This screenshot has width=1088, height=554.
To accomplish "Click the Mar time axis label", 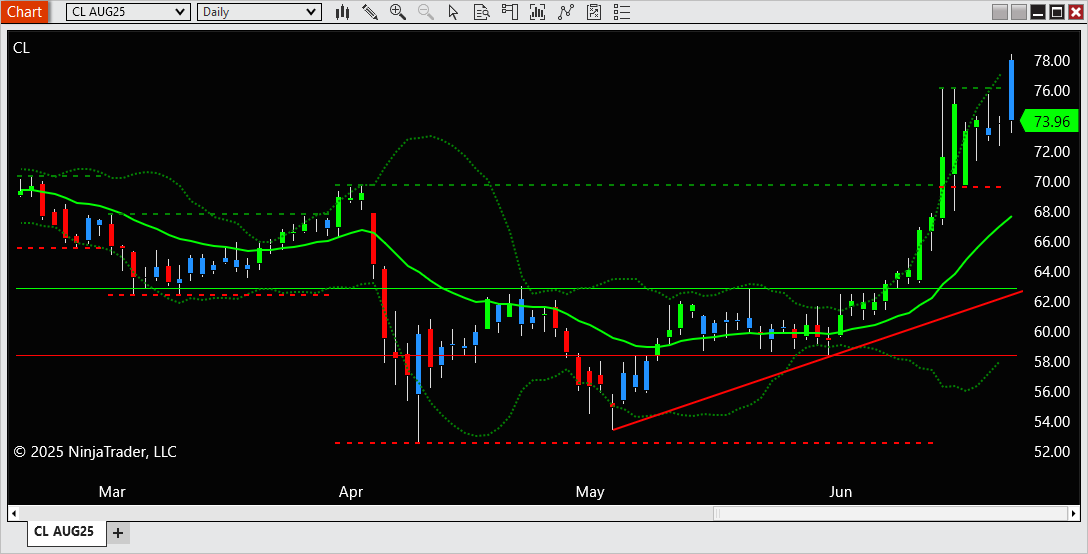I will (x=112, y=492).
